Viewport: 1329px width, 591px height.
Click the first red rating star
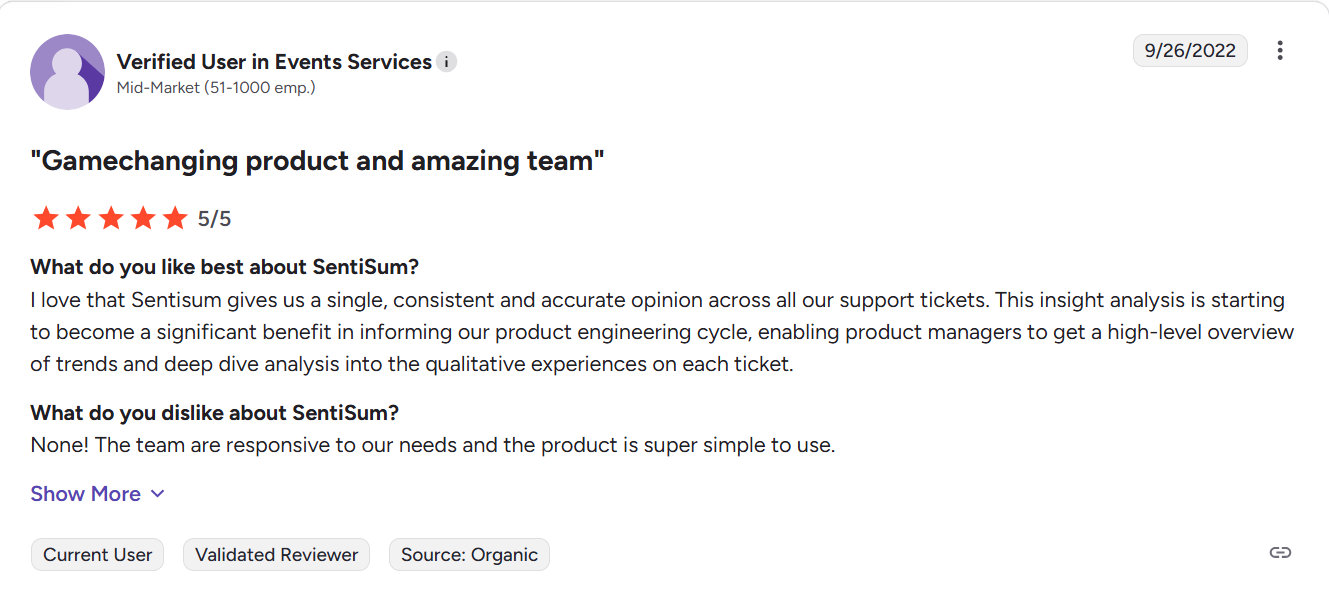46,218
